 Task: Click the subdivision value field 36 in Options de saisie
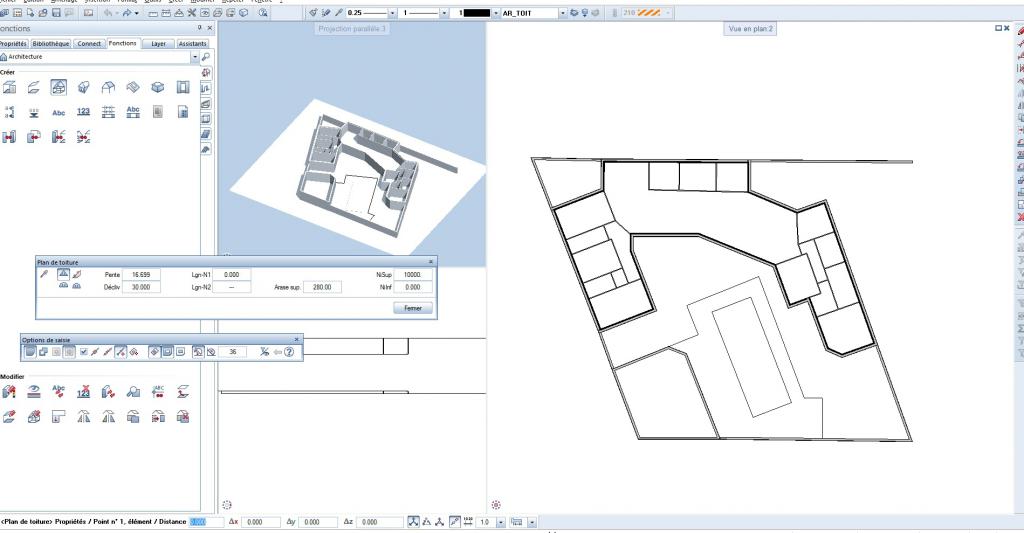[232, 351]
